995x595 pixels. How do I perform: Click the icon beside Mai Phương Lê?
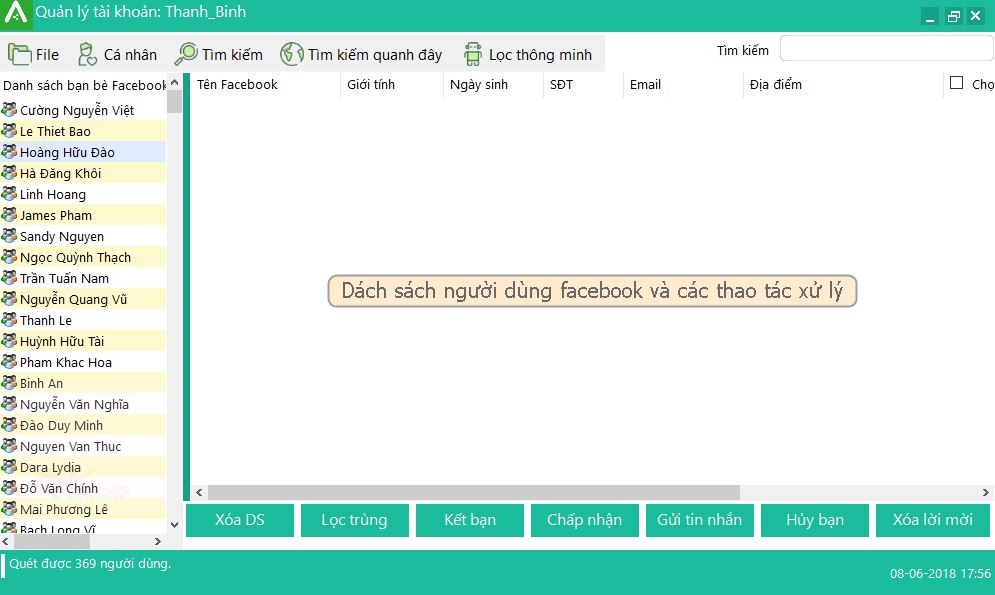click(9, 508)
